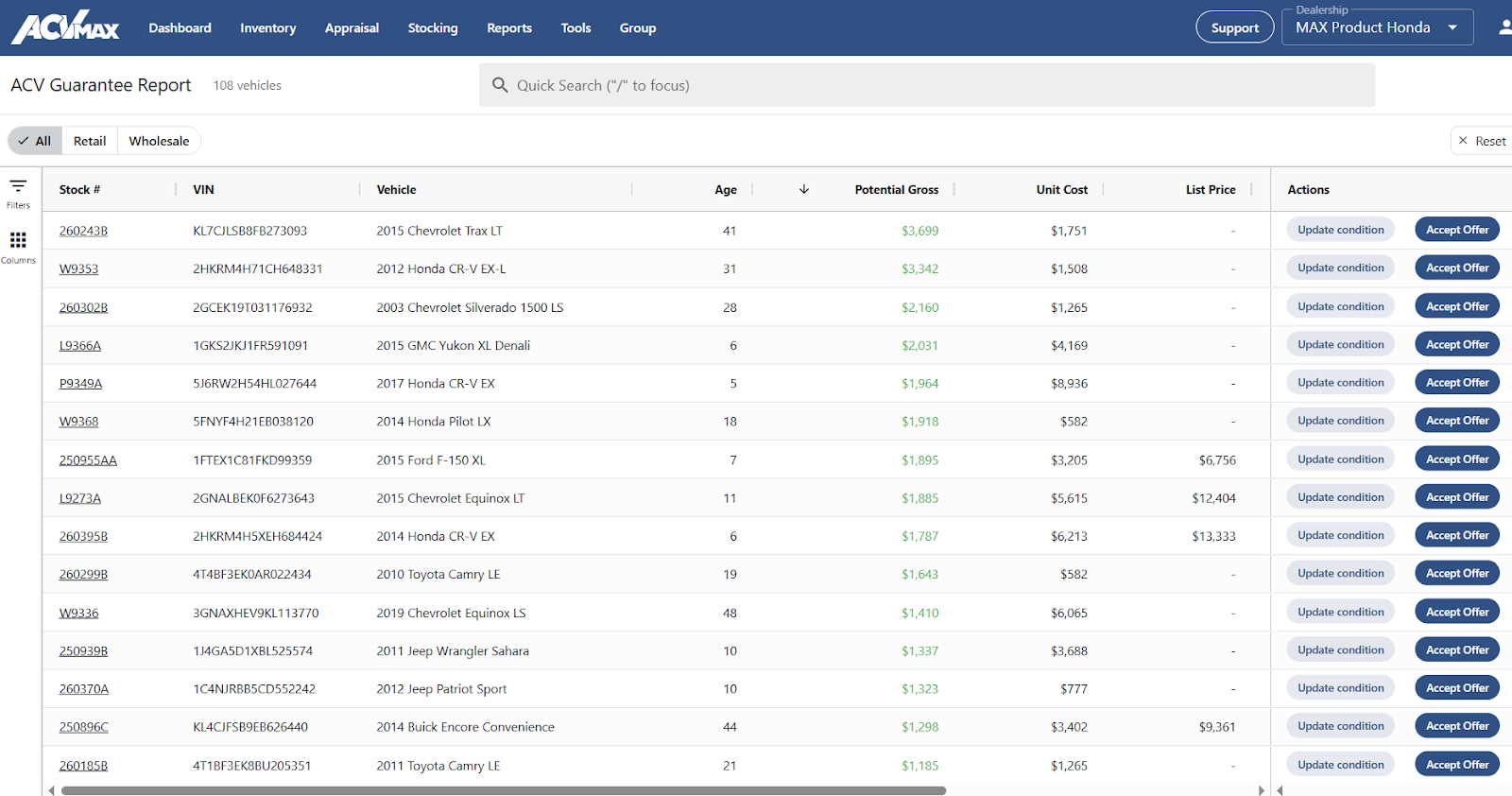Screen dimensions: 1512x796
Task: Sort by the Vehicle column header
Action: [x=396, y=189]
